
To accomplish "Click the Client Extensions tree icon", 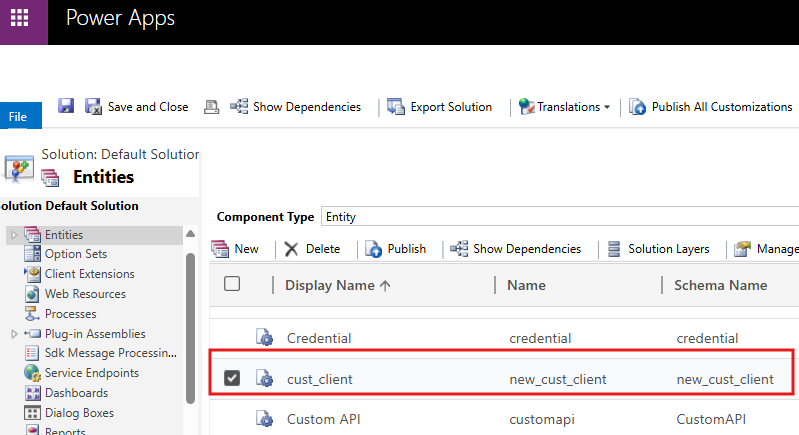I will [33, 274].
